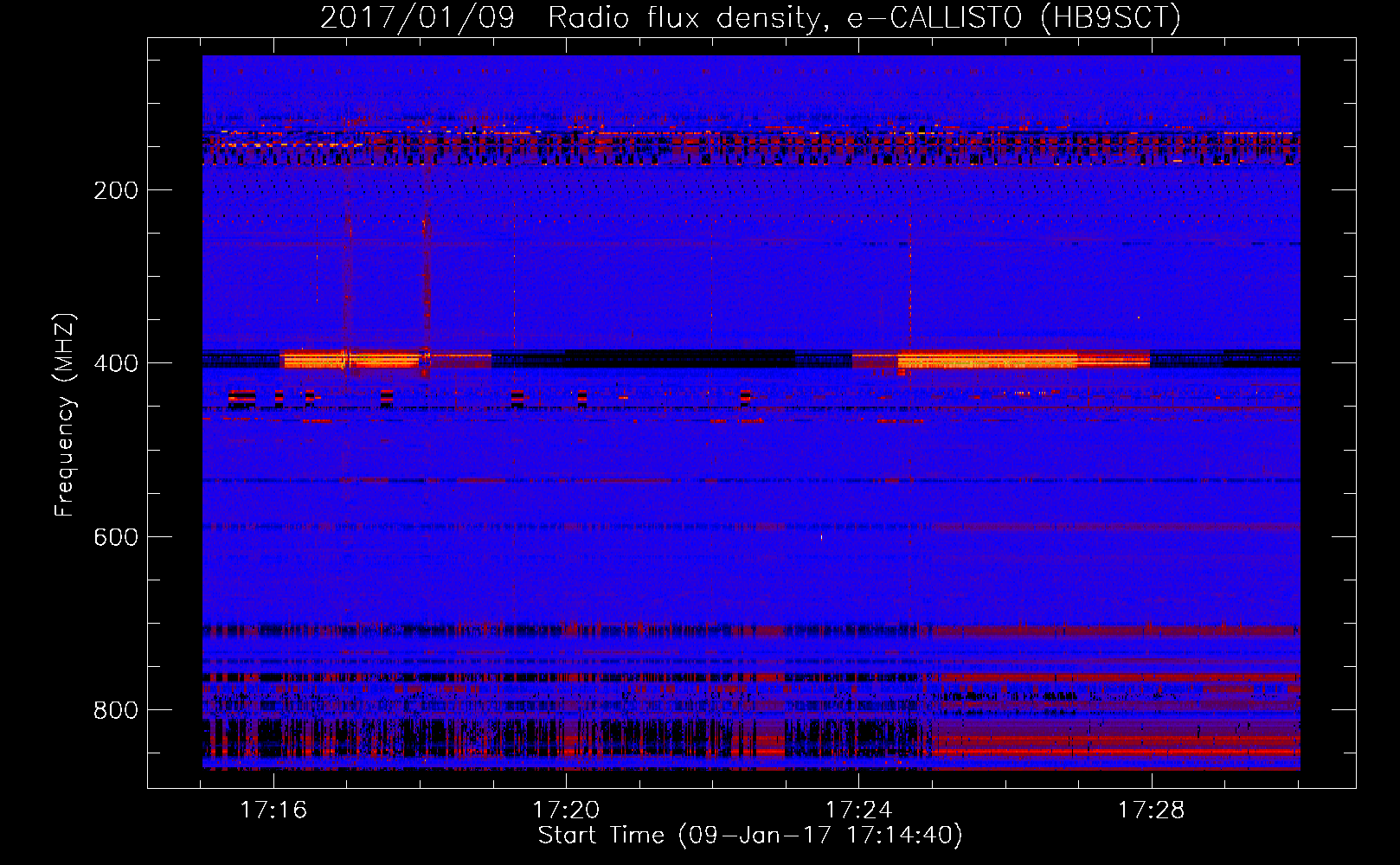1400x865 pixels.
Task: Click the 17:20 time tick label
Action: pyautogui.click(x=566, y=811)
